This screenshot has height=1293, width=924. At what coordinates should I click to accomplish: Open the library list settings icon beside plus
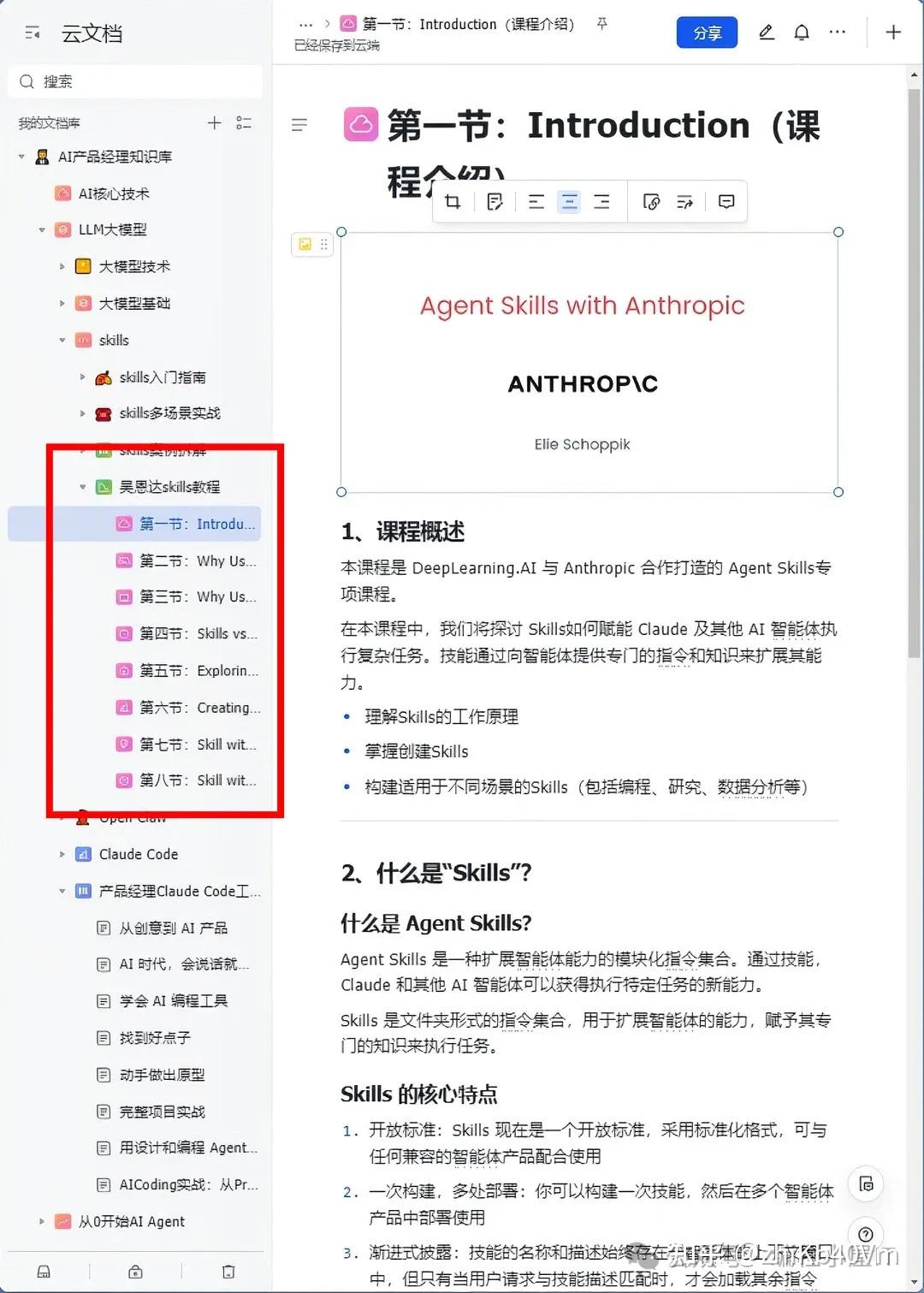(244, 123)
